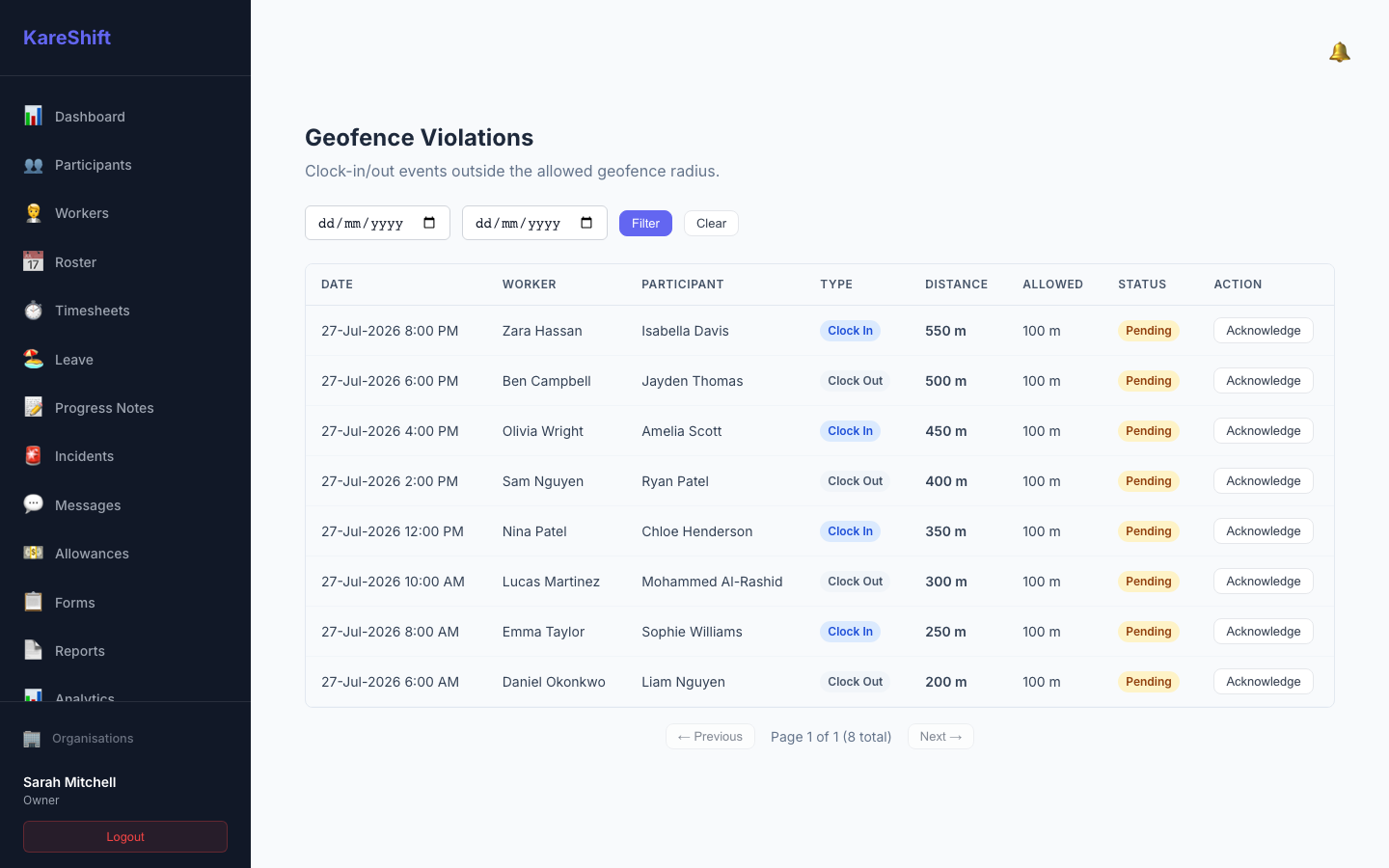
Task: Open the start date calendar picker
Action: [429, 223]
